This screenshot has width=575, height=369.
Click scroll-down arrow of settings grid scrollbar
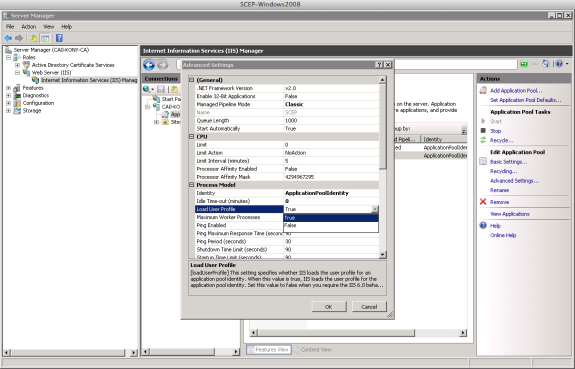382,255
